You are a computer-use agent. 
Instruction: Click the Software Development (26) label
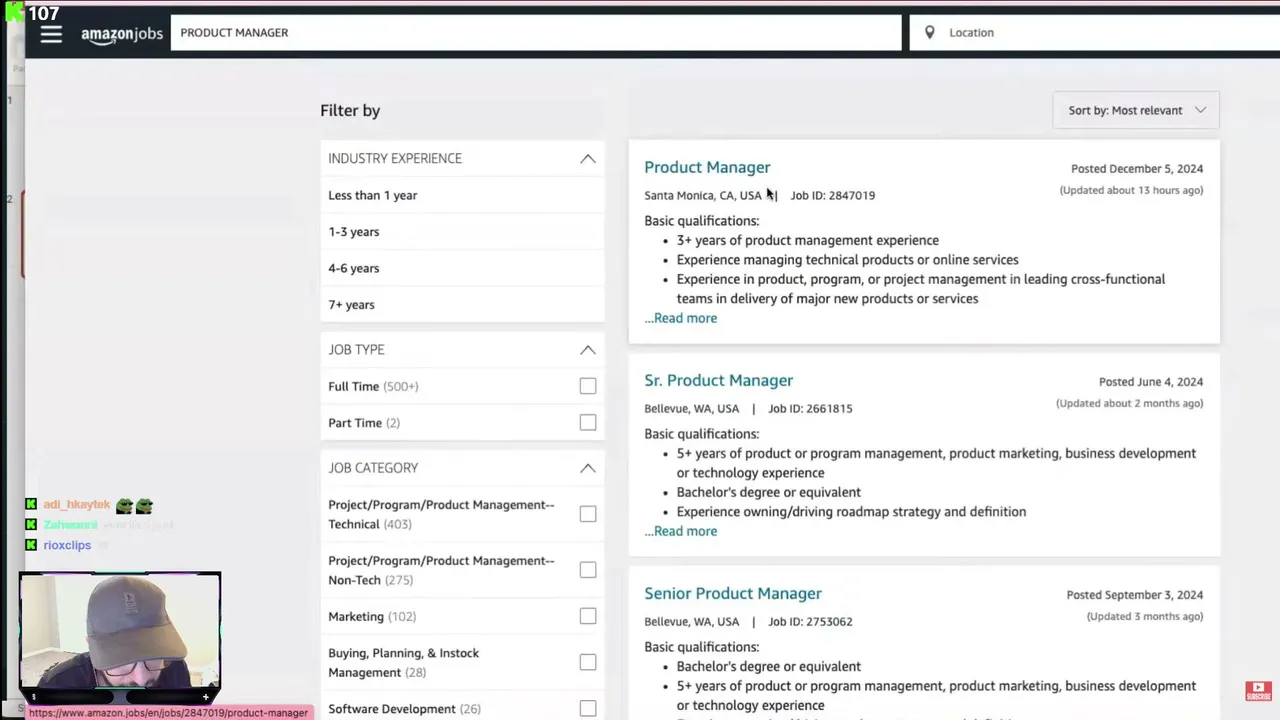404,709
